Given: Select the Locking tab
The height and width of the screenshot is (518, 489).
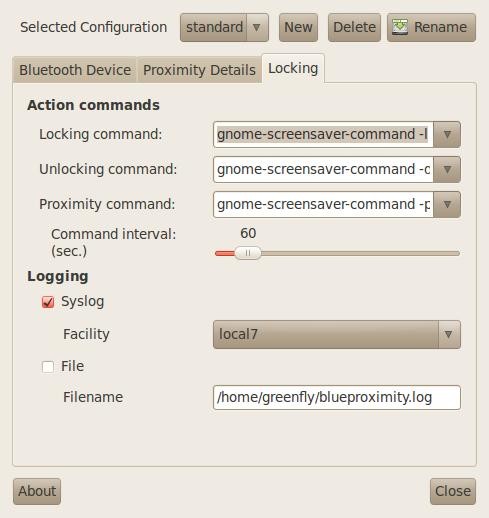Looking at the screenshot, I should 293,68.
